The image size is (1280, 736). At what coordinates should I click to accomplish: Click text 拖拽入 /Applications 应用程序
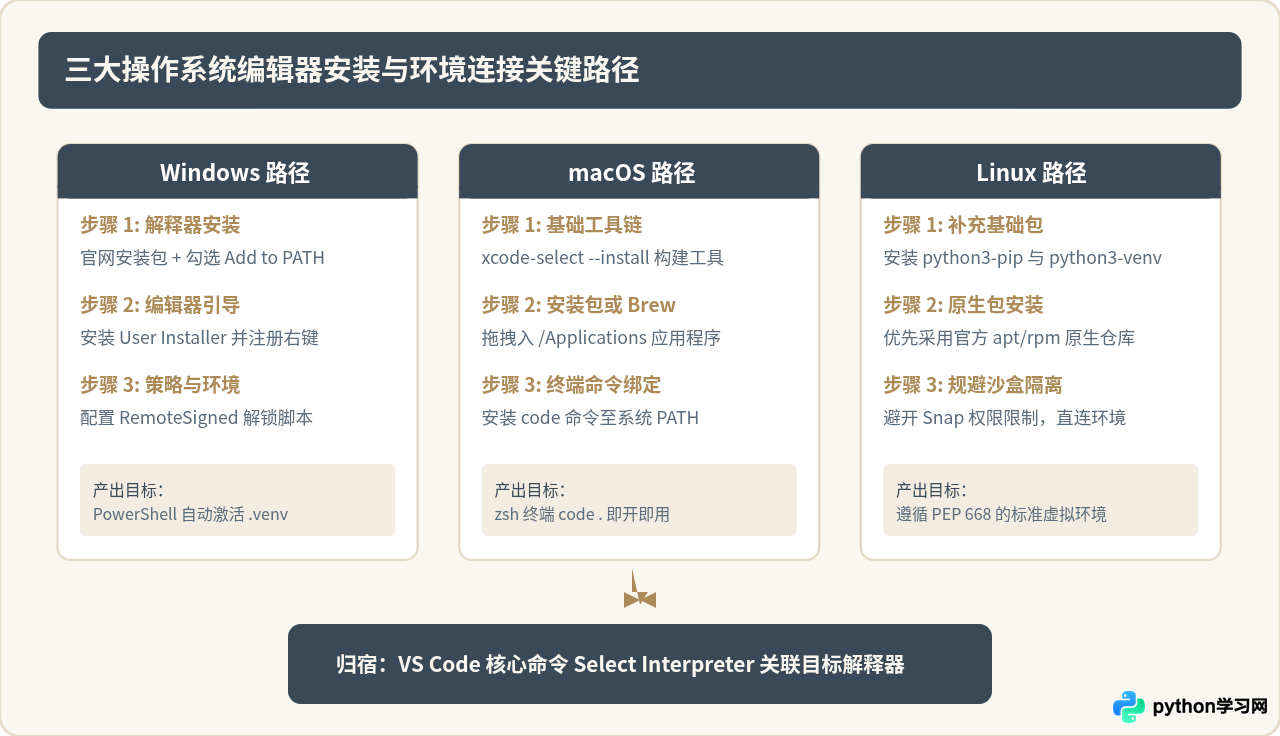coord(601,338)
